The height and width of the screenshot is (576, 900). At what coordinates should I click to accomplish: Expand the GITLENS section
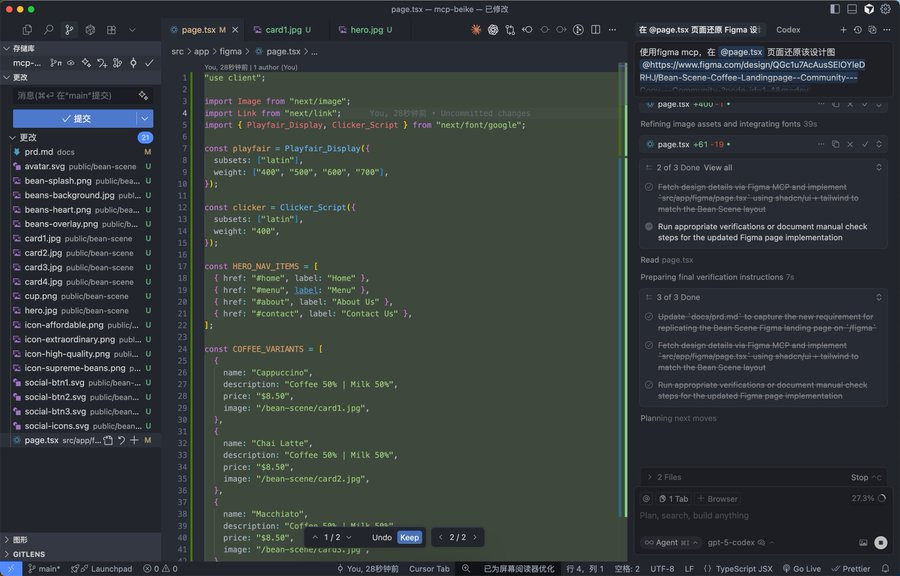[27, 553]
